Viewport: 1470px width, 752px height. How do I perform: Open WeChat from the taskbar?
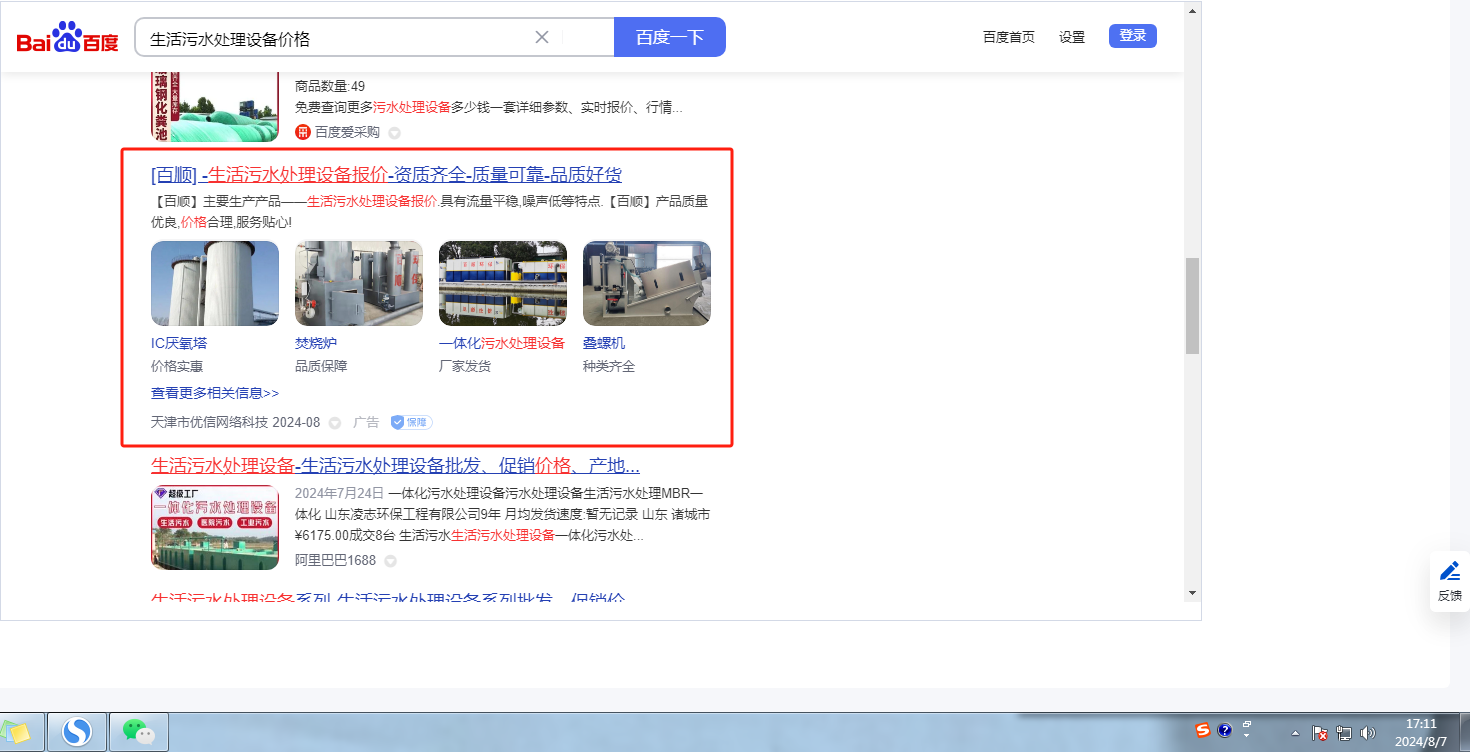tap(139, 732)
